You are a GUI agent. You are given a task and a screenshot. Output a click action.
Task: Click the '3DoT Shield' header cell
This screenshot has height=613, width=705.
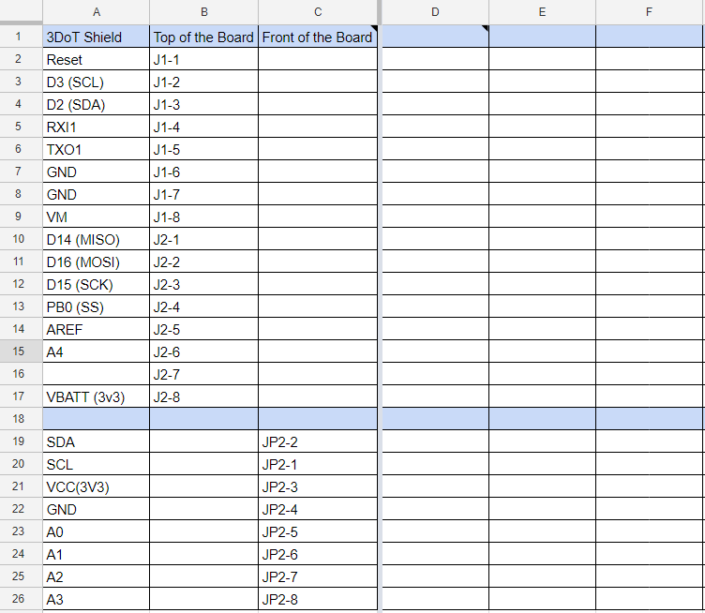[x=96, y=37]
